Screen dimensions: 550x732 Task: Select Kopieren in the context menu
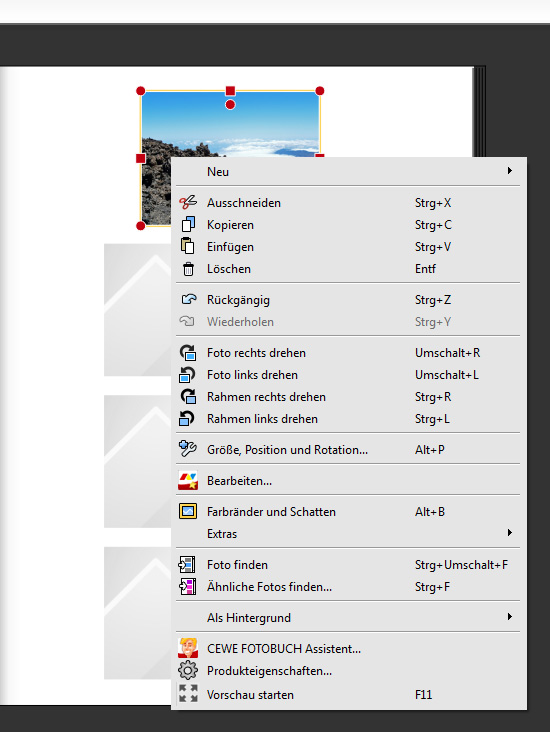pyautogui.click(x=348, y=225)
